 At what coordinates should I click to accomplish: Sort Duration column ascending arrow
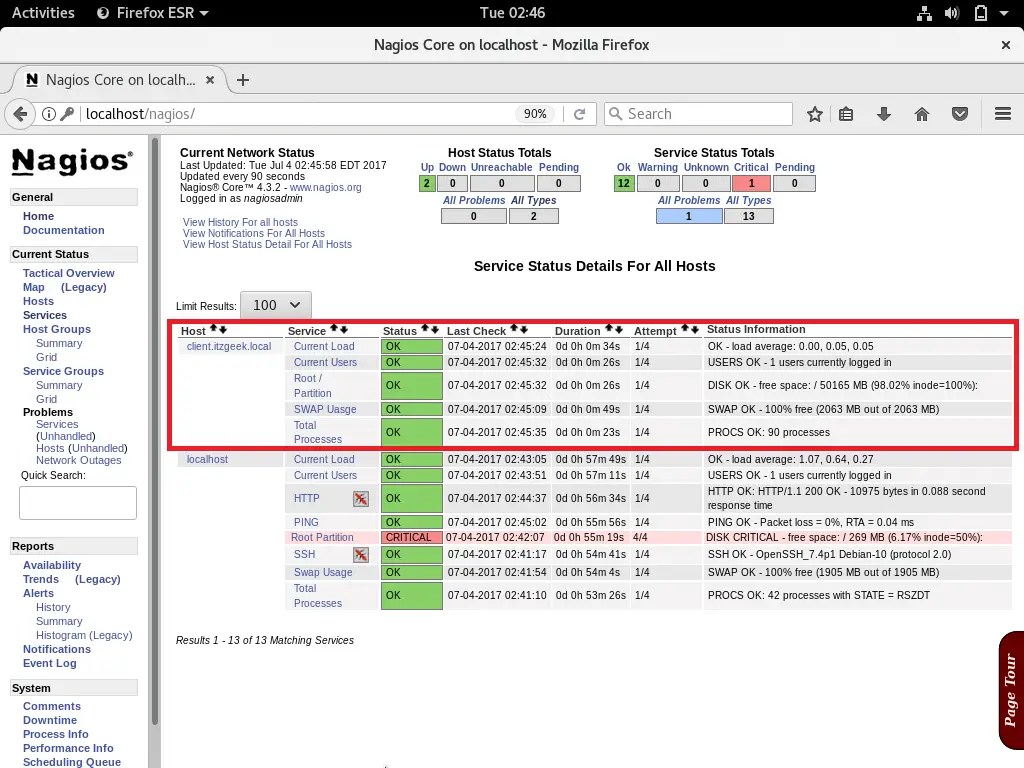[609, 329]
